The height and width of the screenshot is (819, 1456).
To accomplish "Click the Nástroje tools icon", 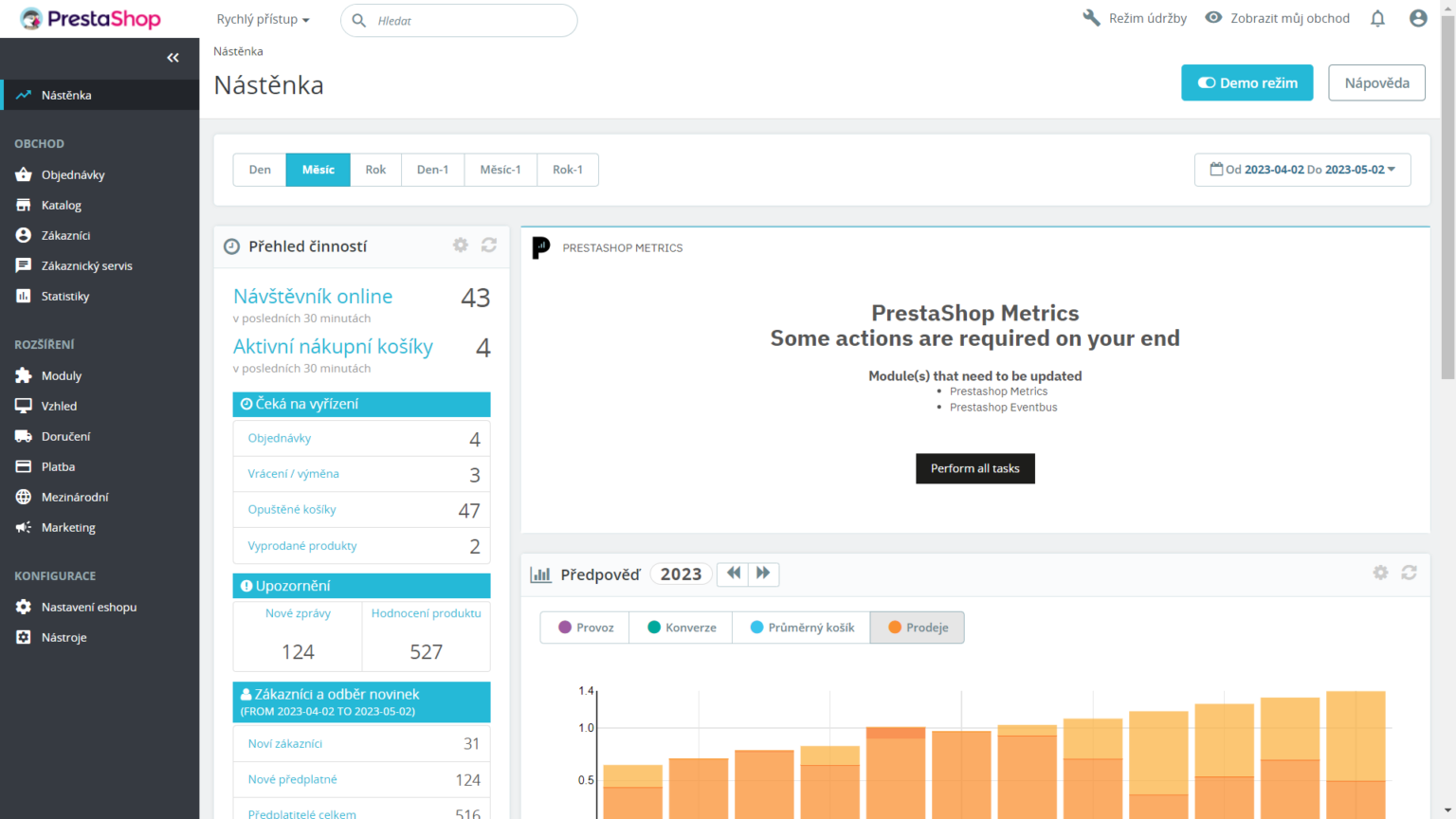I will click(24, 637).
